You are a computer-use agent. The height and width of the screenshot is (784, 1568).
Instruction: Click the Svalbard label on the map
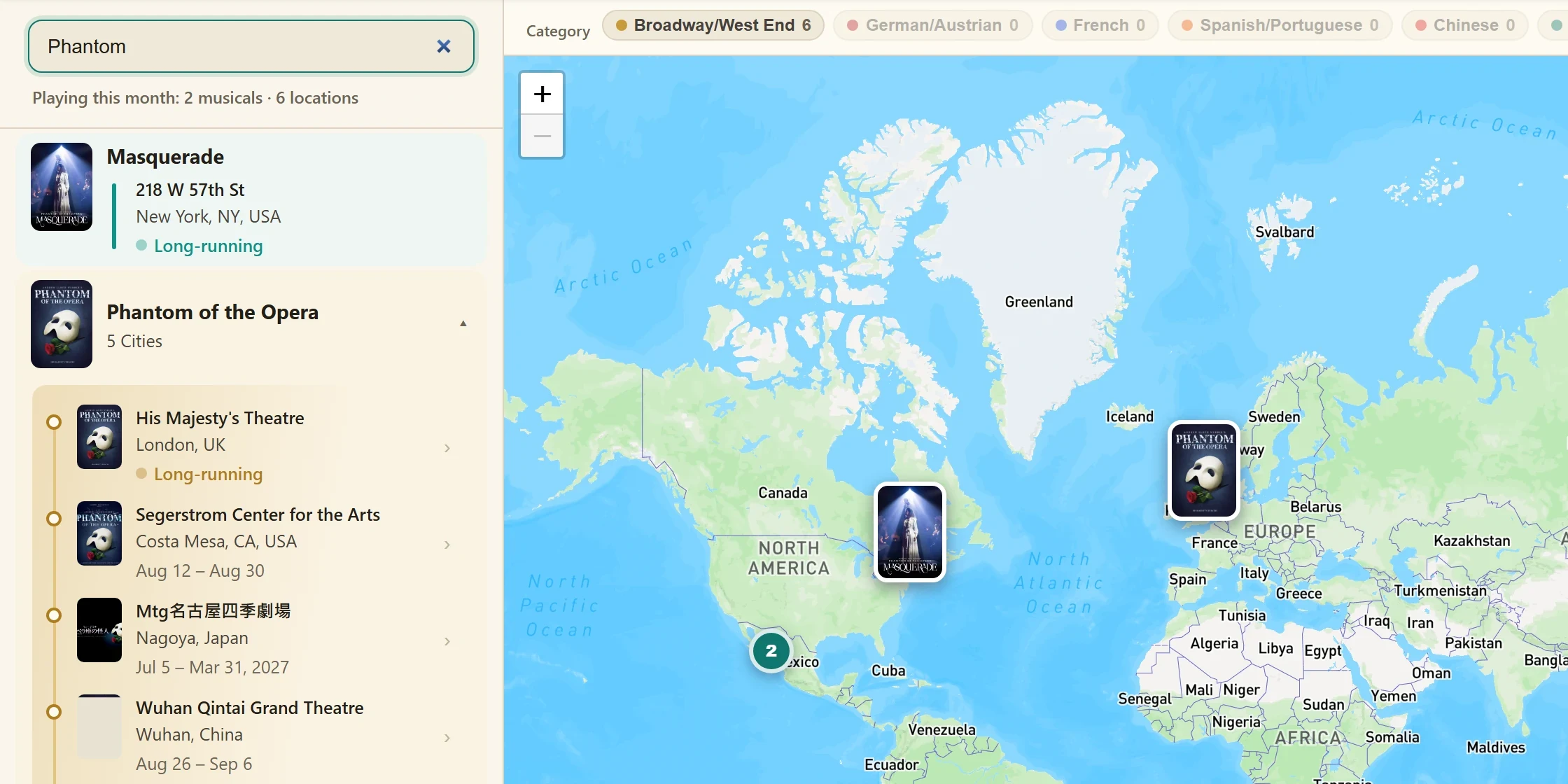pos(1284,232)
